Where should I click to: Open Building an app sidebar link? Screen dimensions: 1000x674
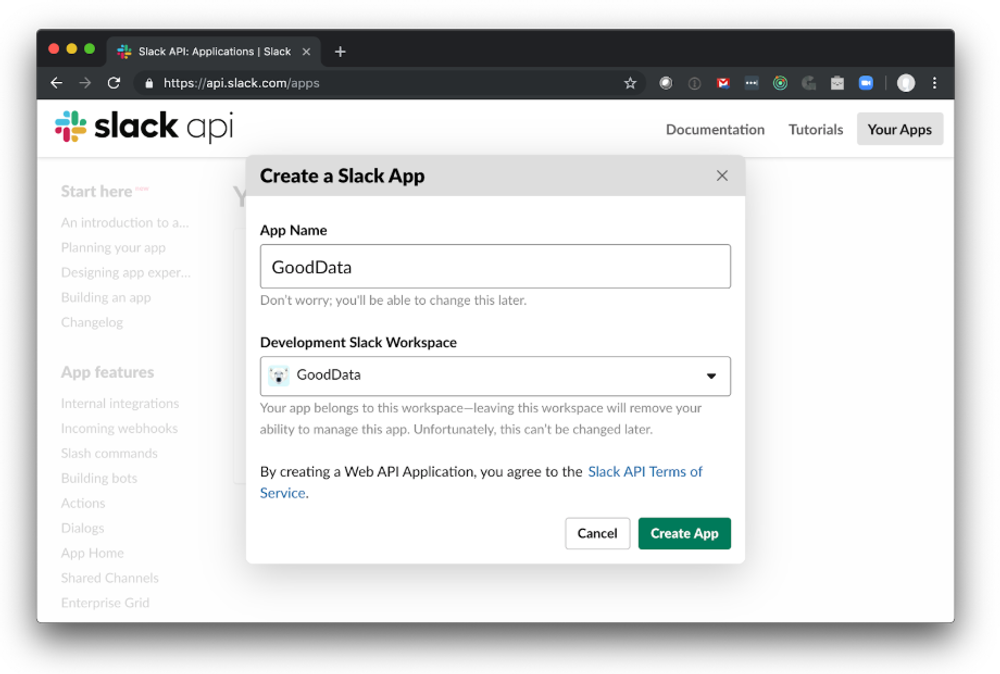point(106,297)
